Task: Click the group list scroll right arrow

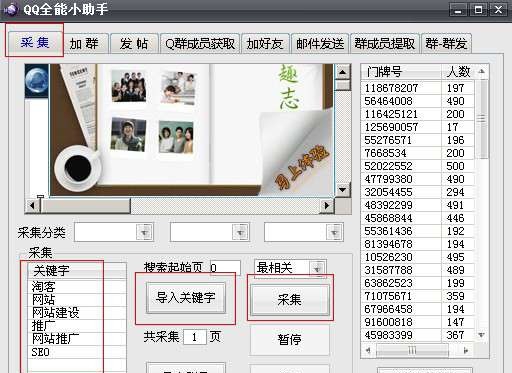Action: click(x=466, y=351)
